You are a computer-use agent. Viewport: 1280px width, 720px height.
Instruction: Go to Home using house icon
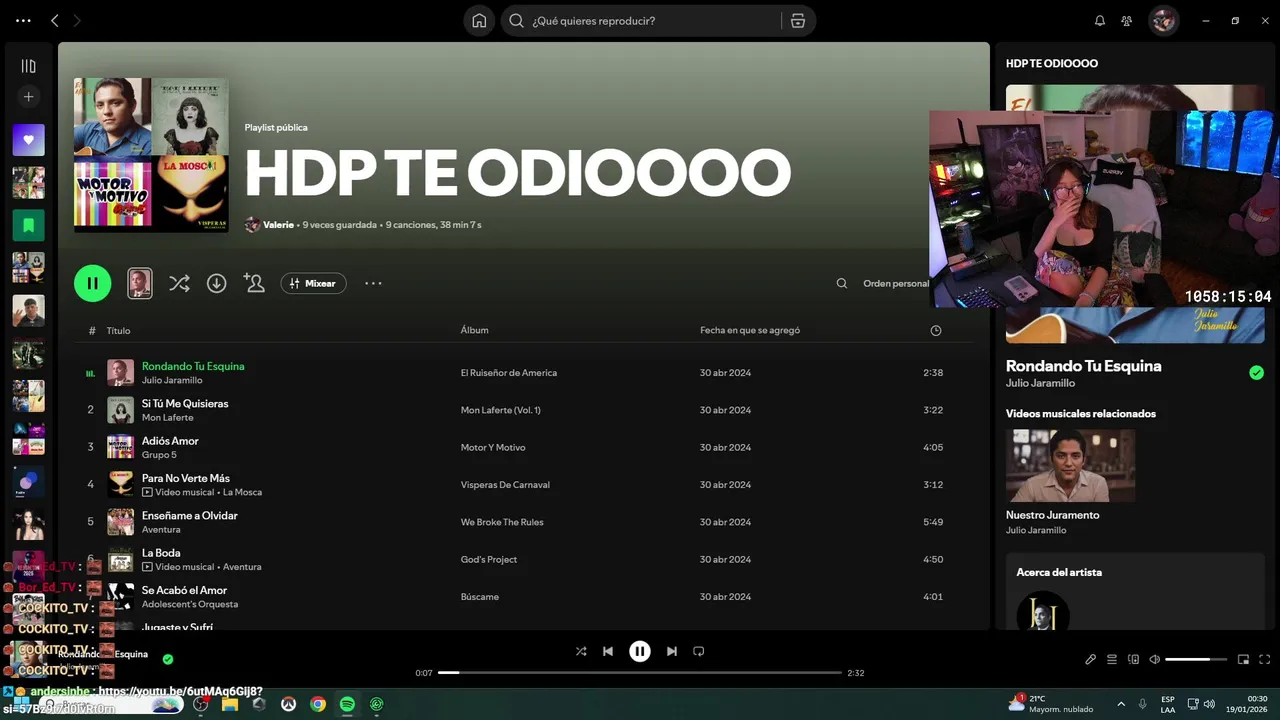pyautogui.click(x=479, y=21)
